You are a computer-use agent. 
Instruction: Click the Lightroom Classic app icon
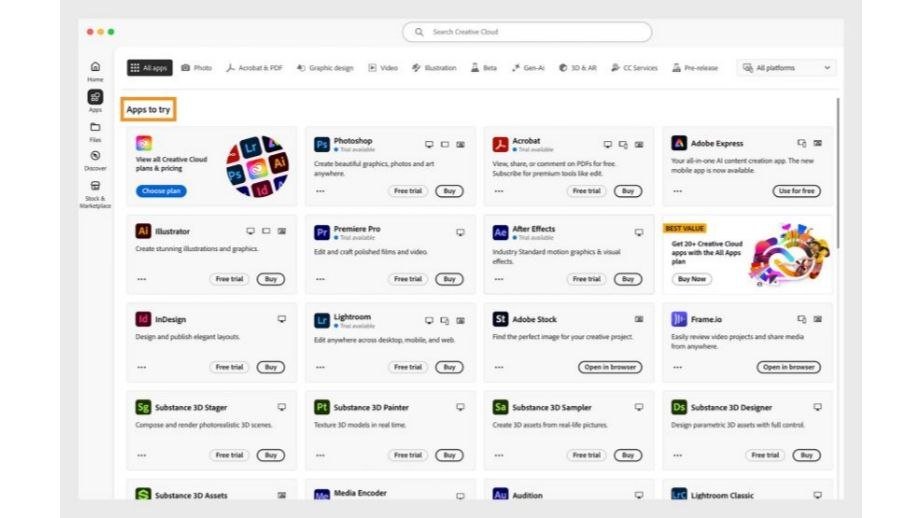(679, 494)
